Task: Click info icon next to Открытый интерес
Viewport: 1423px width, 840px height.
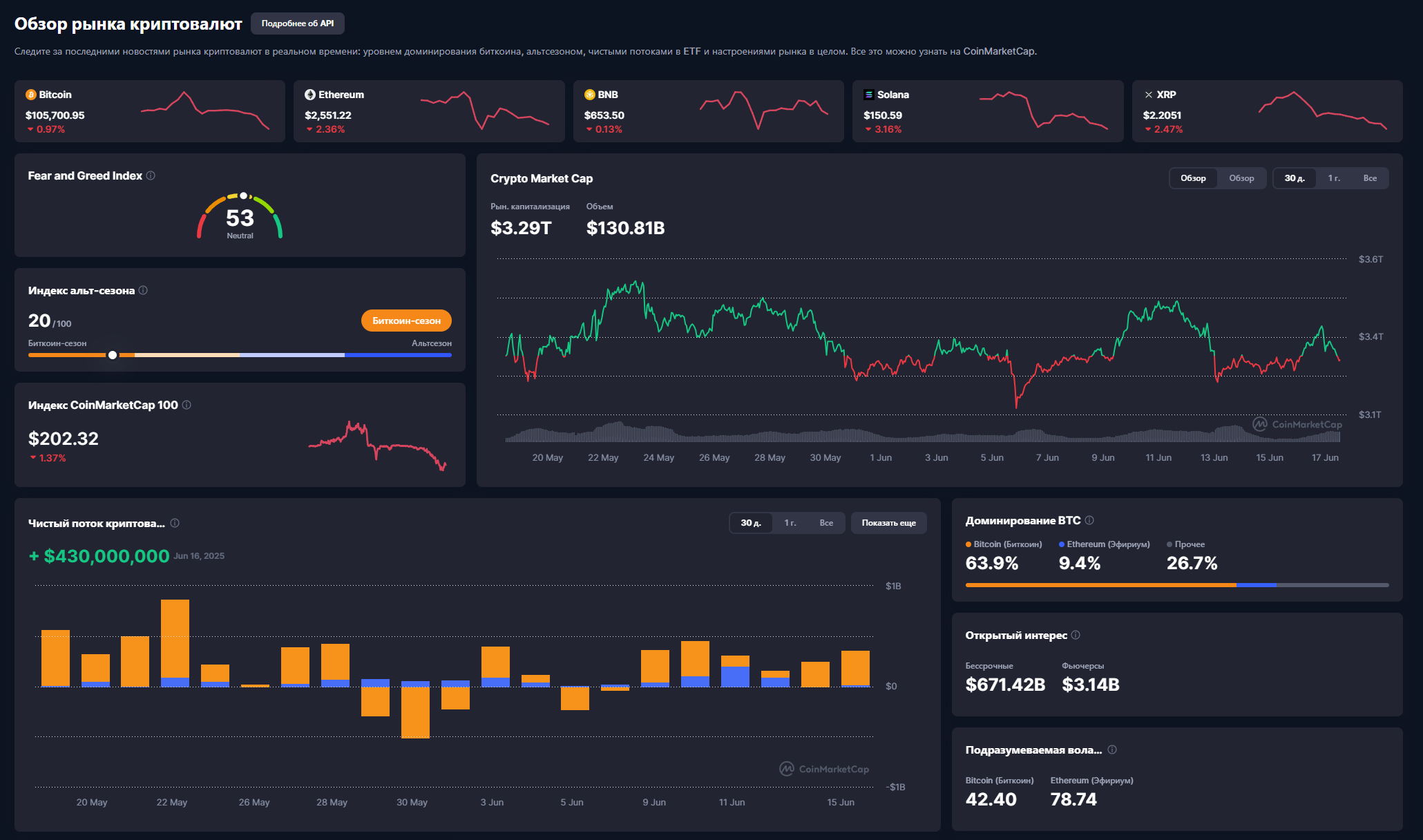Action: click(x=1076, y=635)
